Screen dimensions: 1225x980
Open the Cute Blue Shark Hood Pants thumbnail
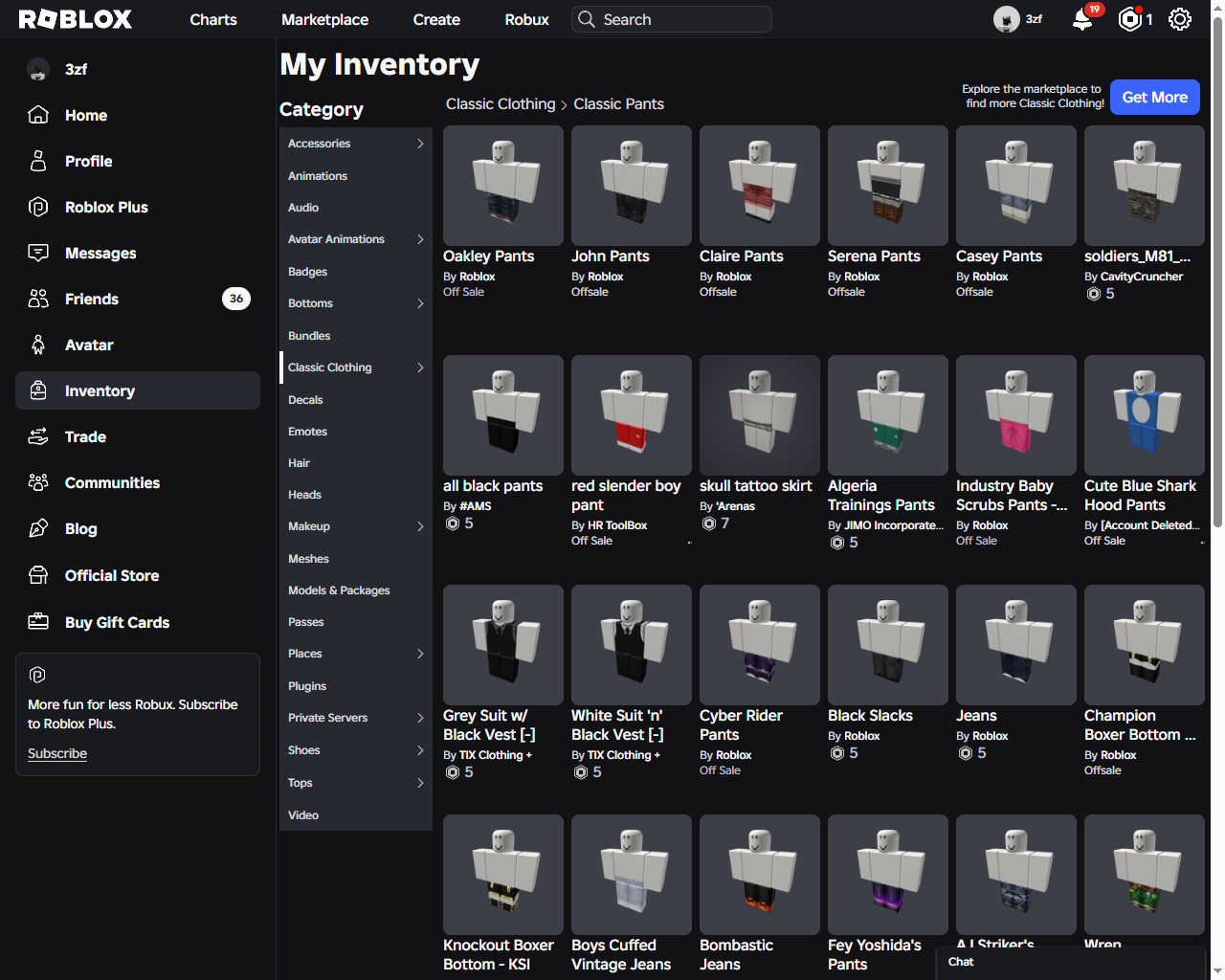(1145, 415)
